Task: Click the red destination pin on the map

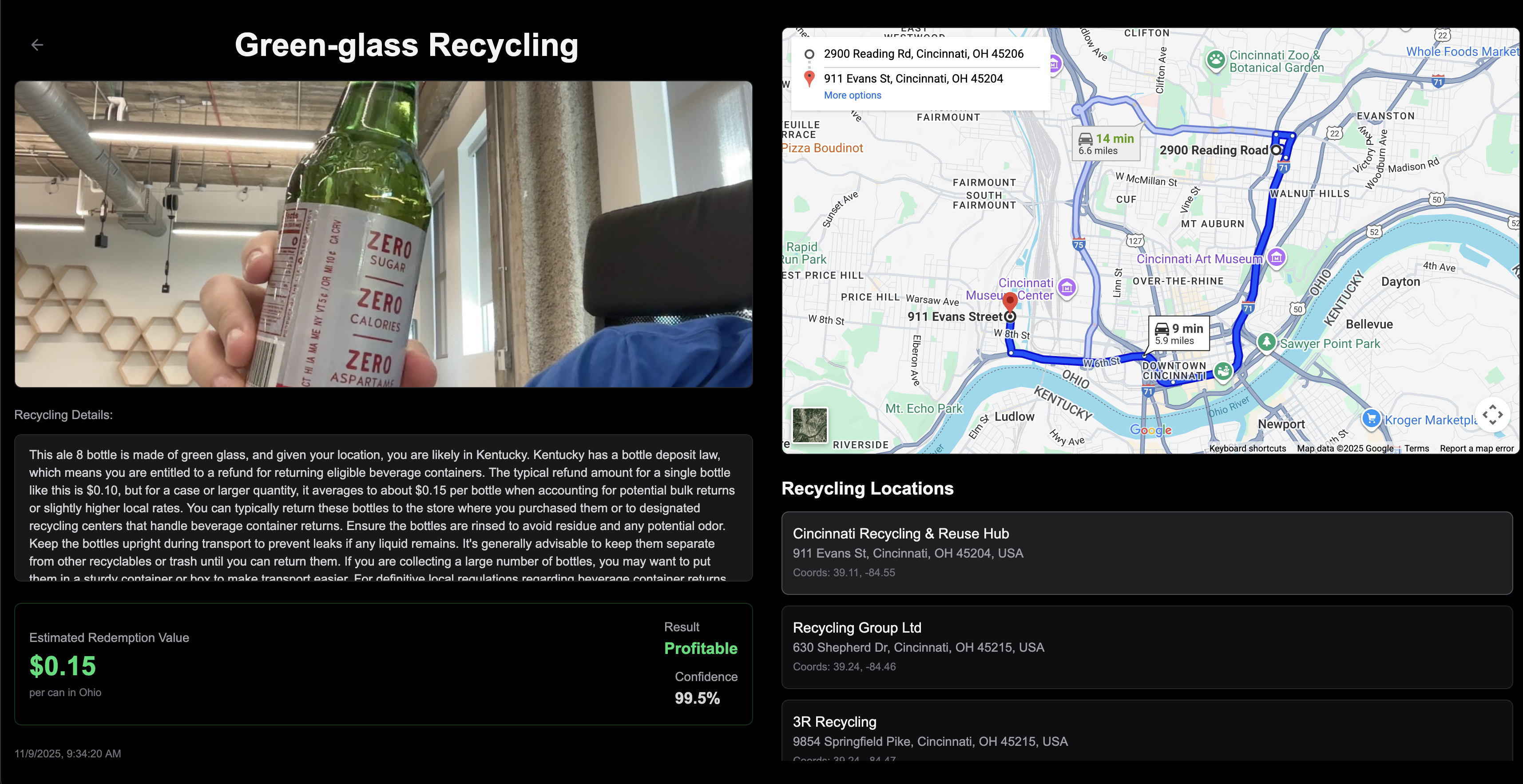Action: [1010, 301]
